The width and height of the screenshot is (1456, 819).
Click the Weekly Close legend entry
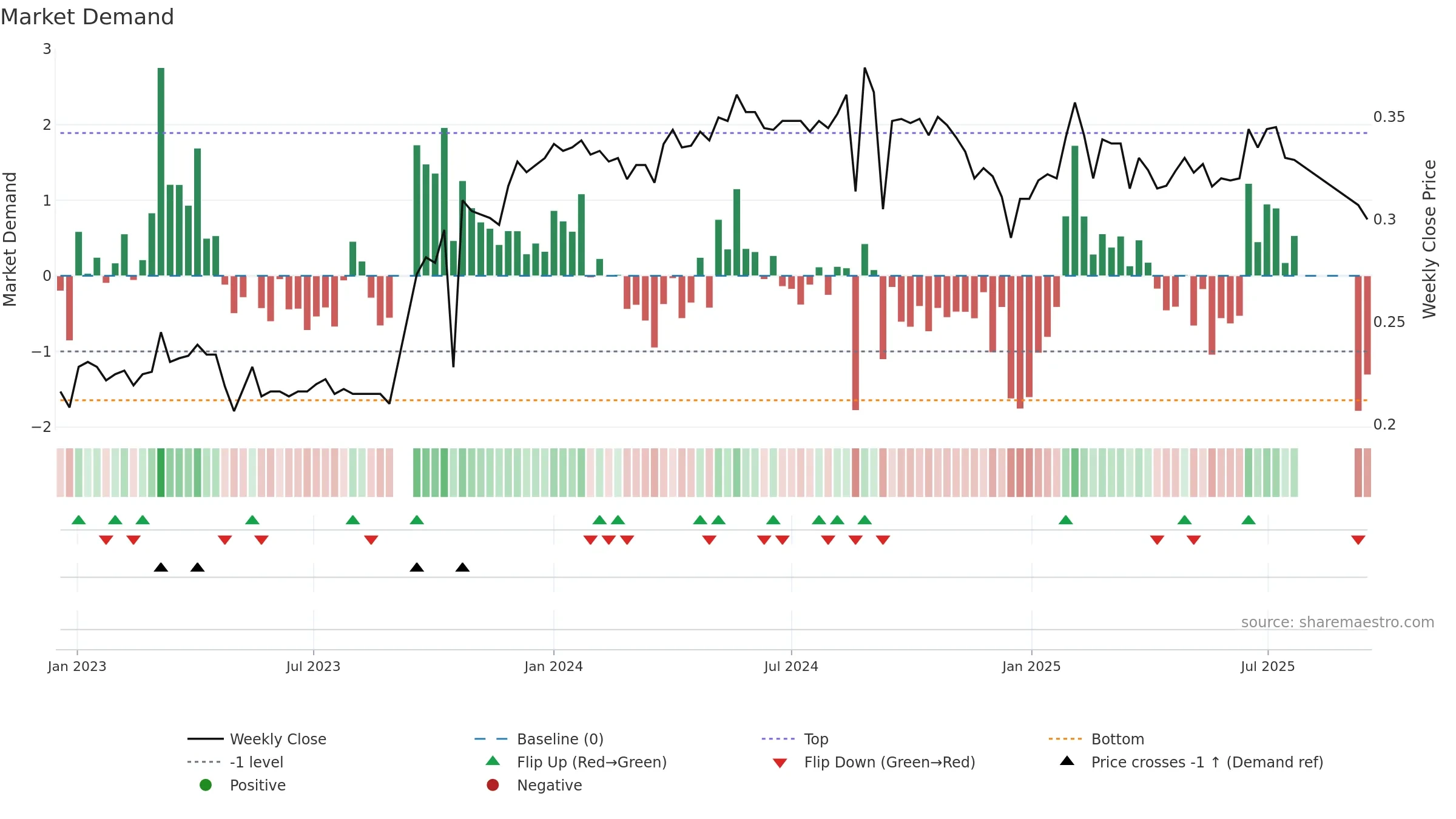click(x=257, y=739)
